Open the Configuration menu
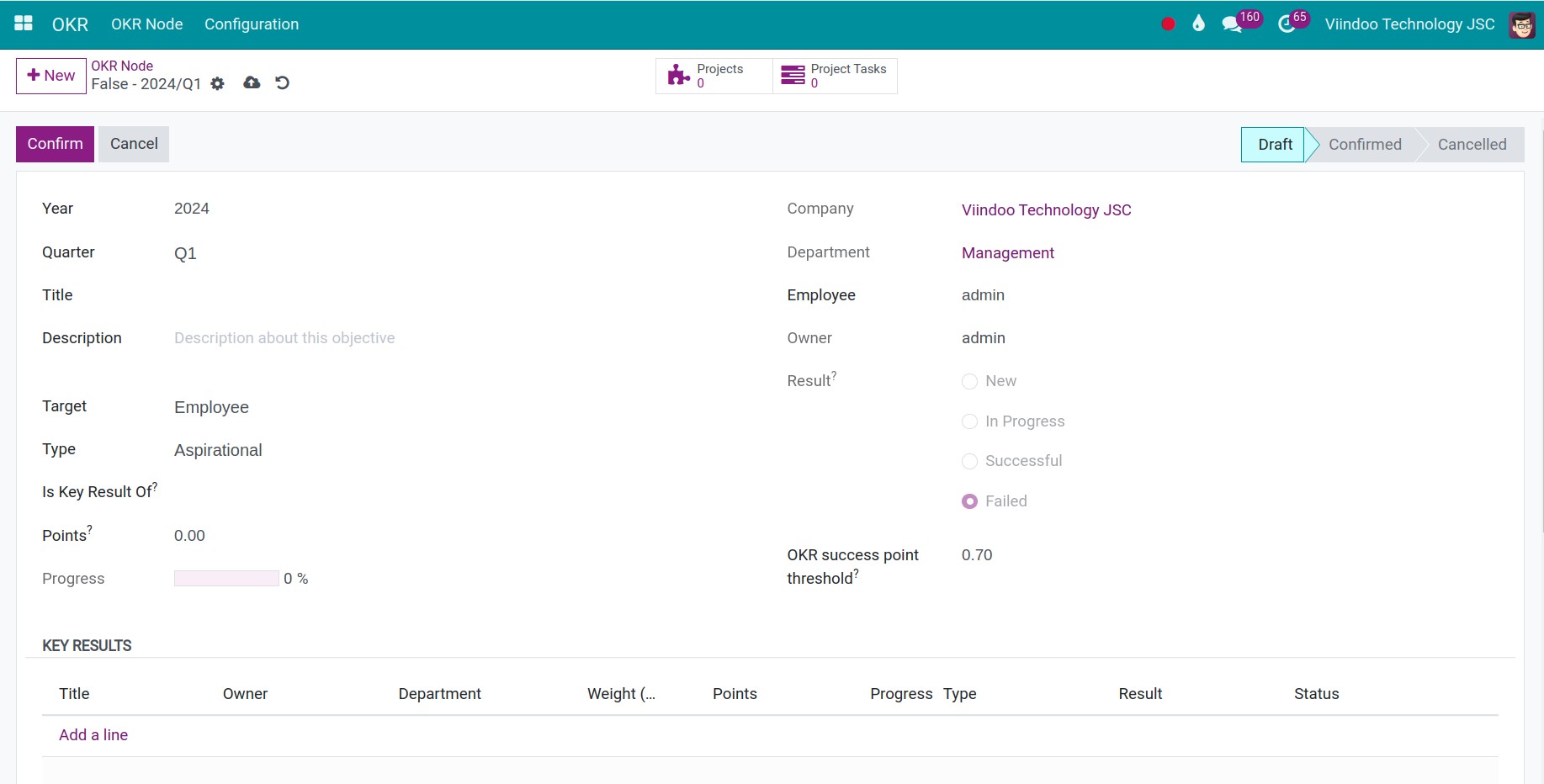 (x=252, y=24)
